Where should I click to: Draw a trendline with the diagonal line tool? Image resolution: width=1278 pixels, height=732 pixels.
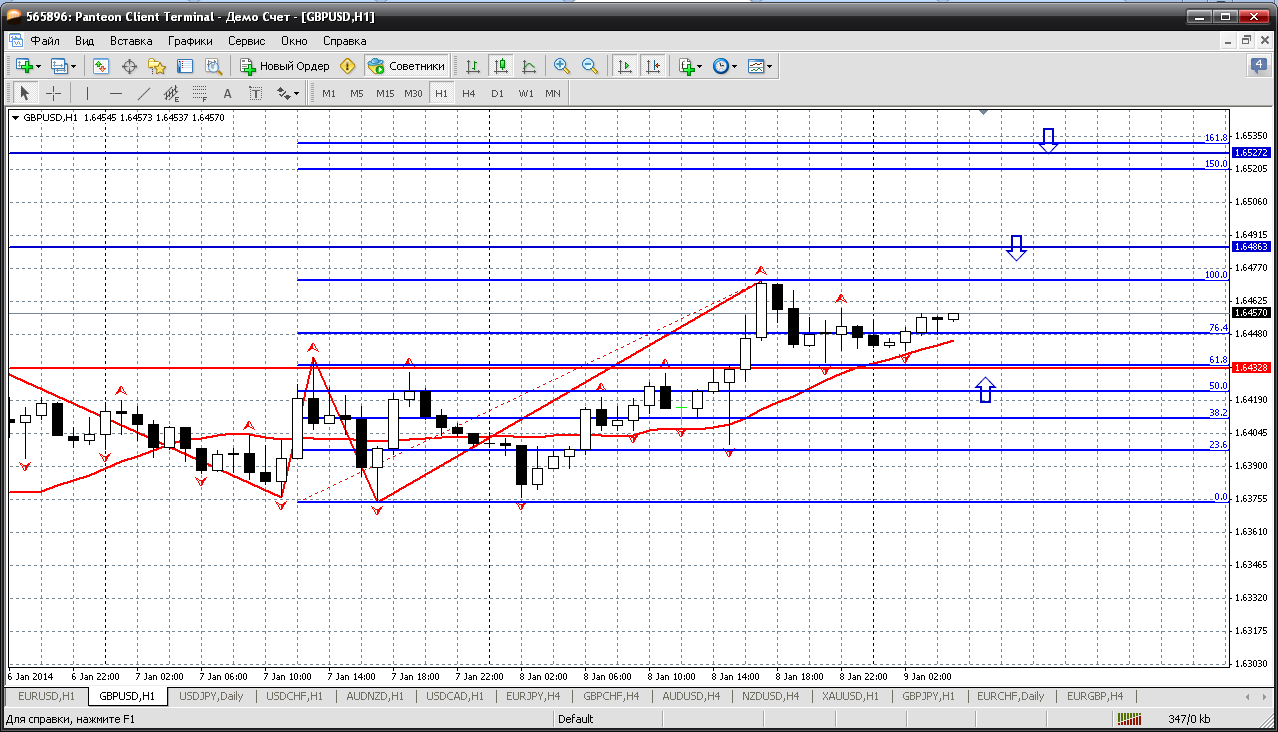point(143,93)
